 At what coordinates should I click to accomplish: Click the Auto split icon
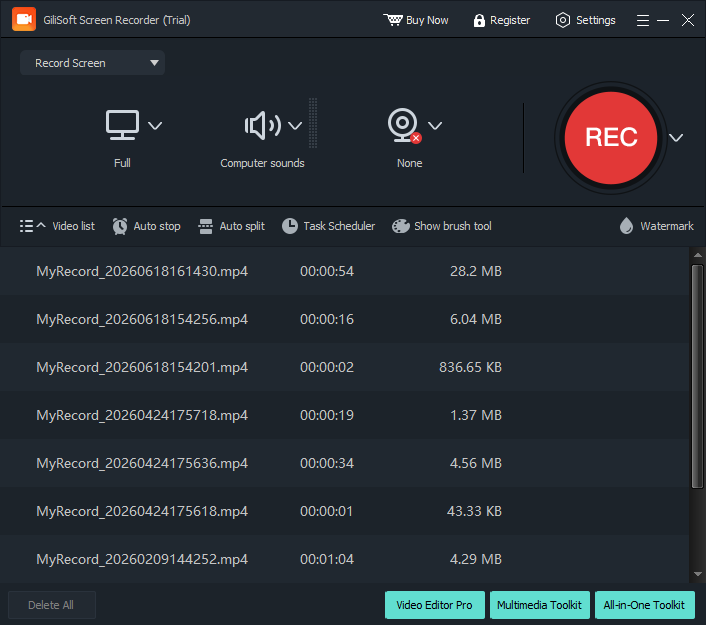pyautogui.click(x=206, y=226)
